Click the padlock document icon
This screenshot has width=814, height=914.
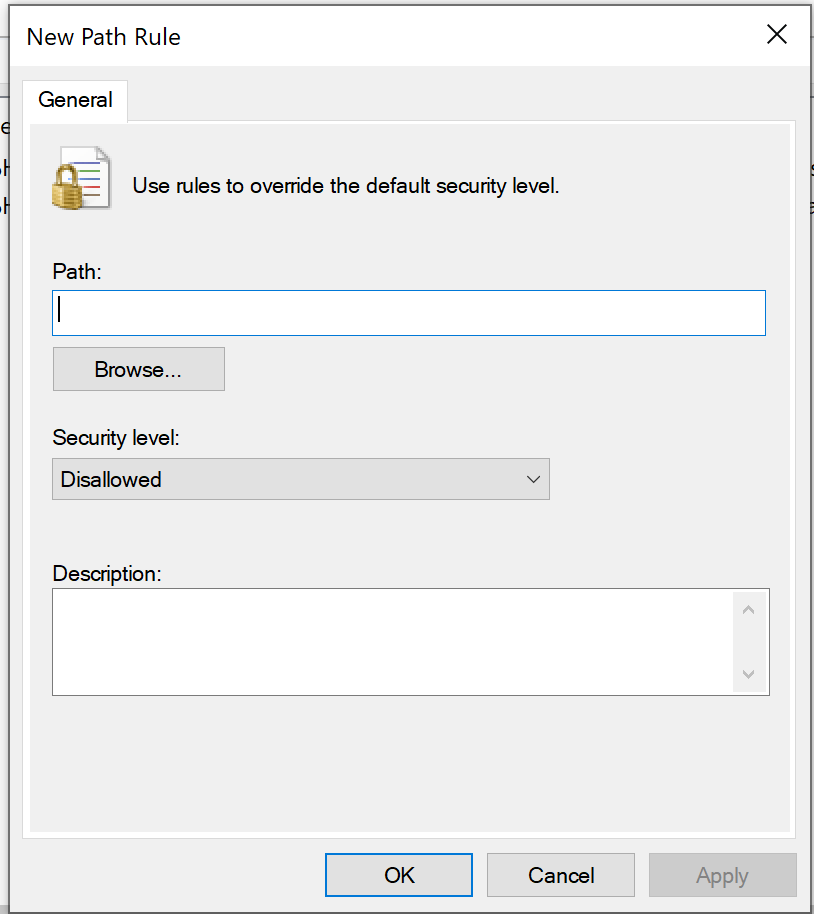click(x=81, y=179)
